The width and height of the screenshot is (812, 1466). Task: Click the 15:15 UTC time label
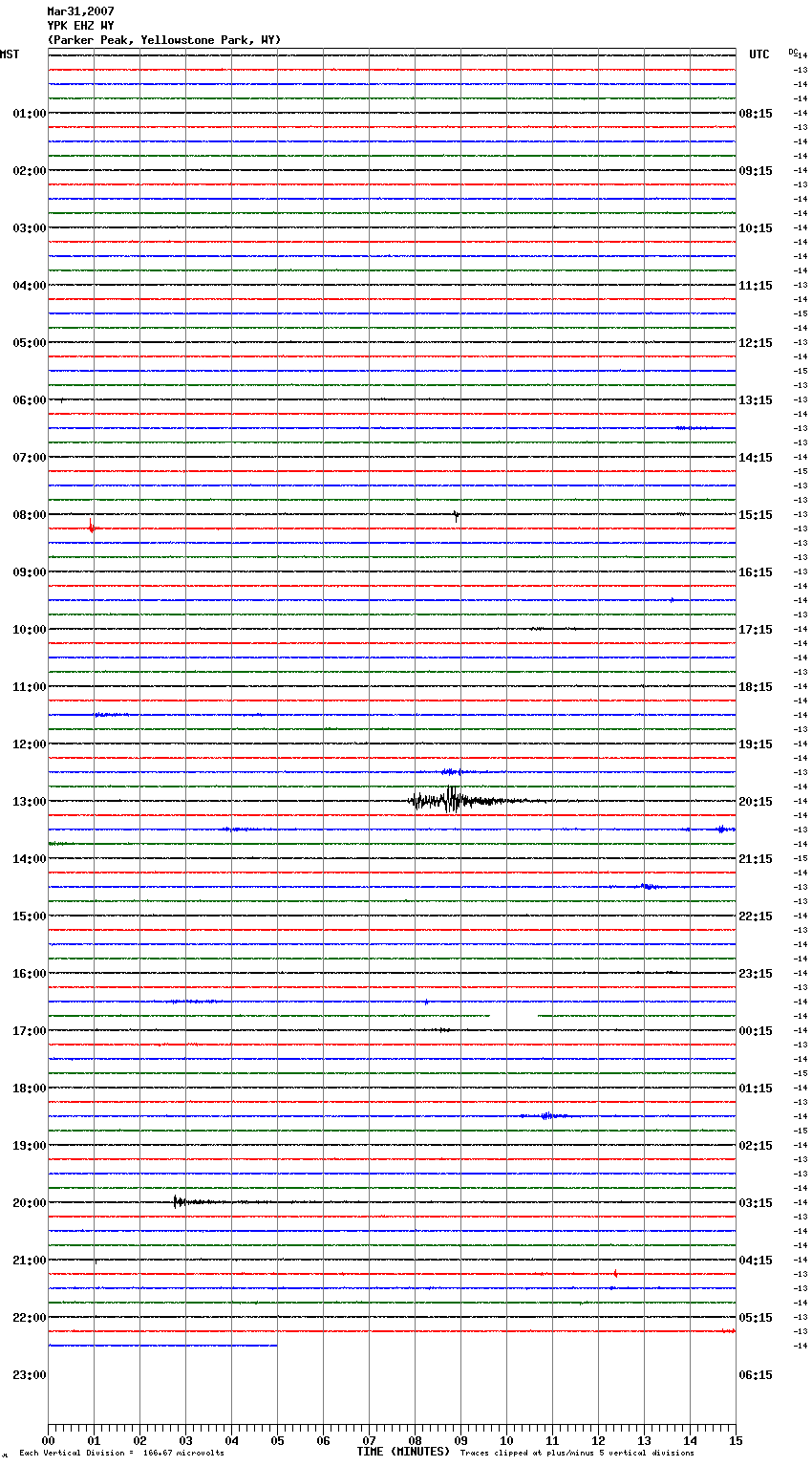pos(756,515)
